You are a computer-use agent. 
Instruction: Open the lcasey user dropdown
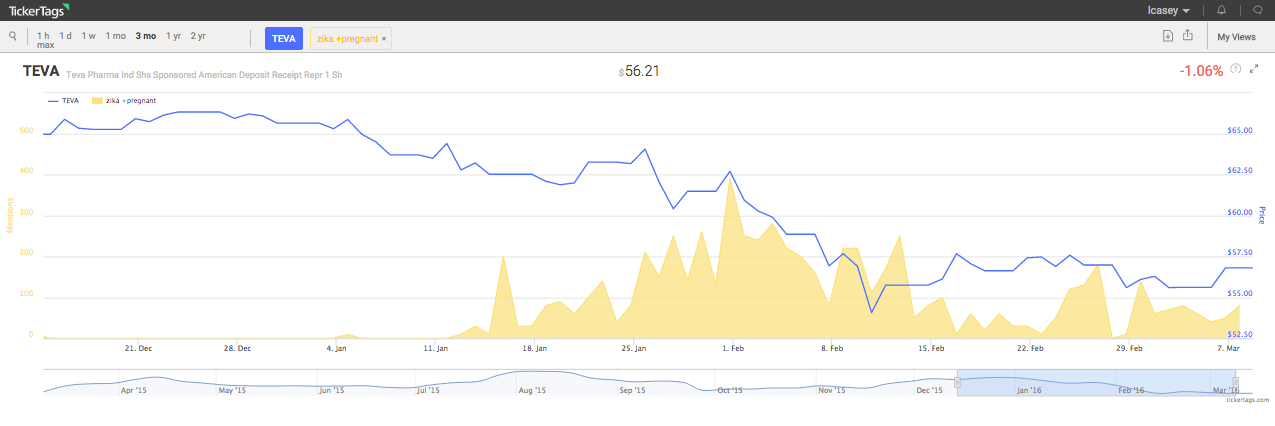click(x=1168, y=10)
